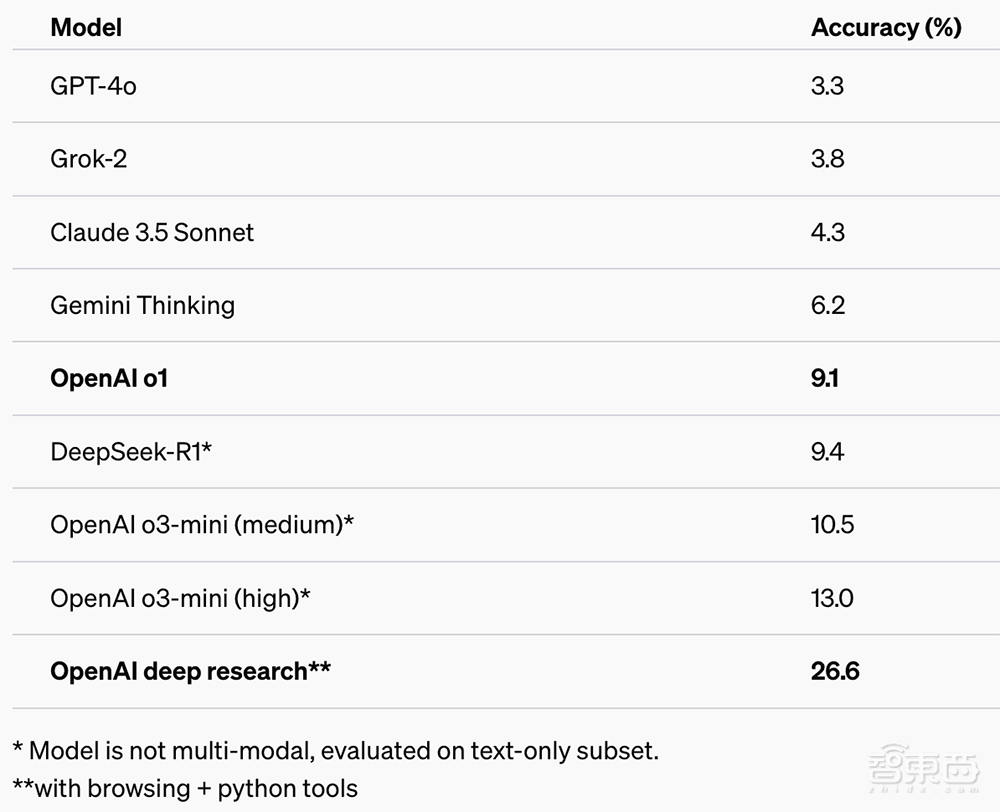Click the 3.3 accuracy value

pos(827,86)
